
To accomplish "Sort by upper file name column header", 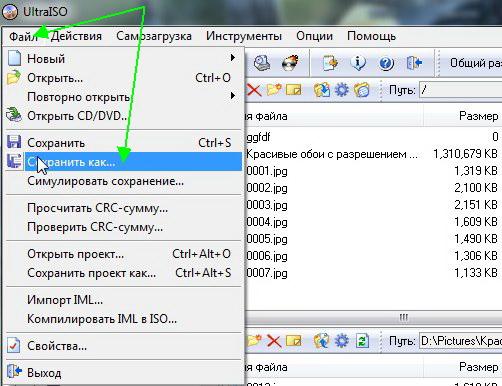I will tap(334, 116).
